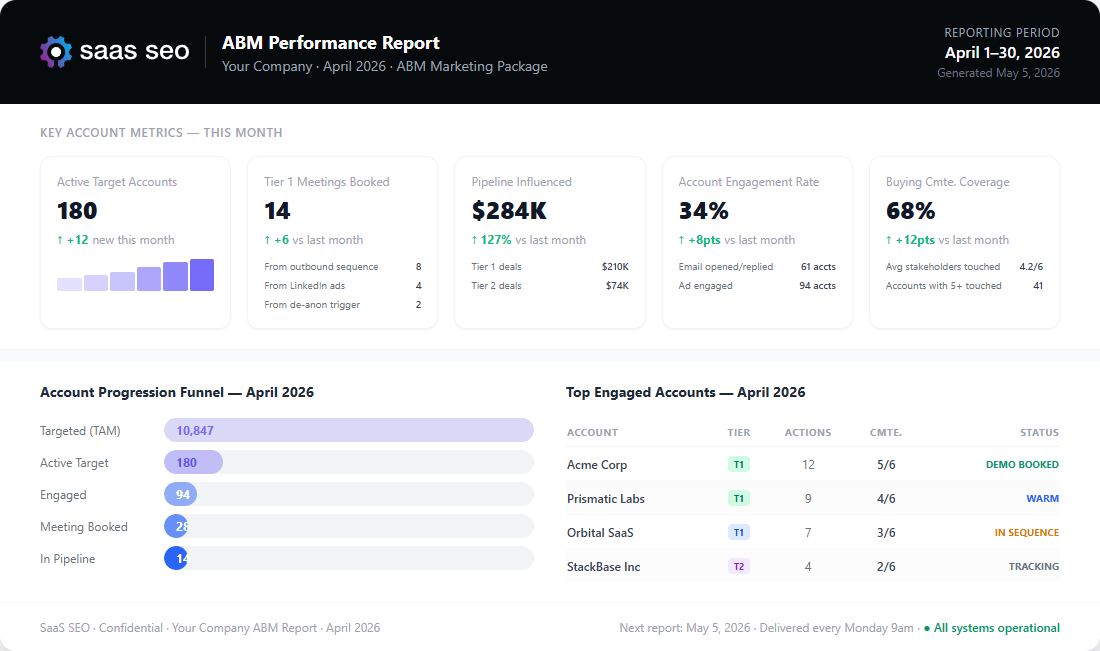The width and height of the screenshot is (1100, 651).
Task: Click 'Accounts with 5+ touched' row
Action: click(x=965, y=286)
